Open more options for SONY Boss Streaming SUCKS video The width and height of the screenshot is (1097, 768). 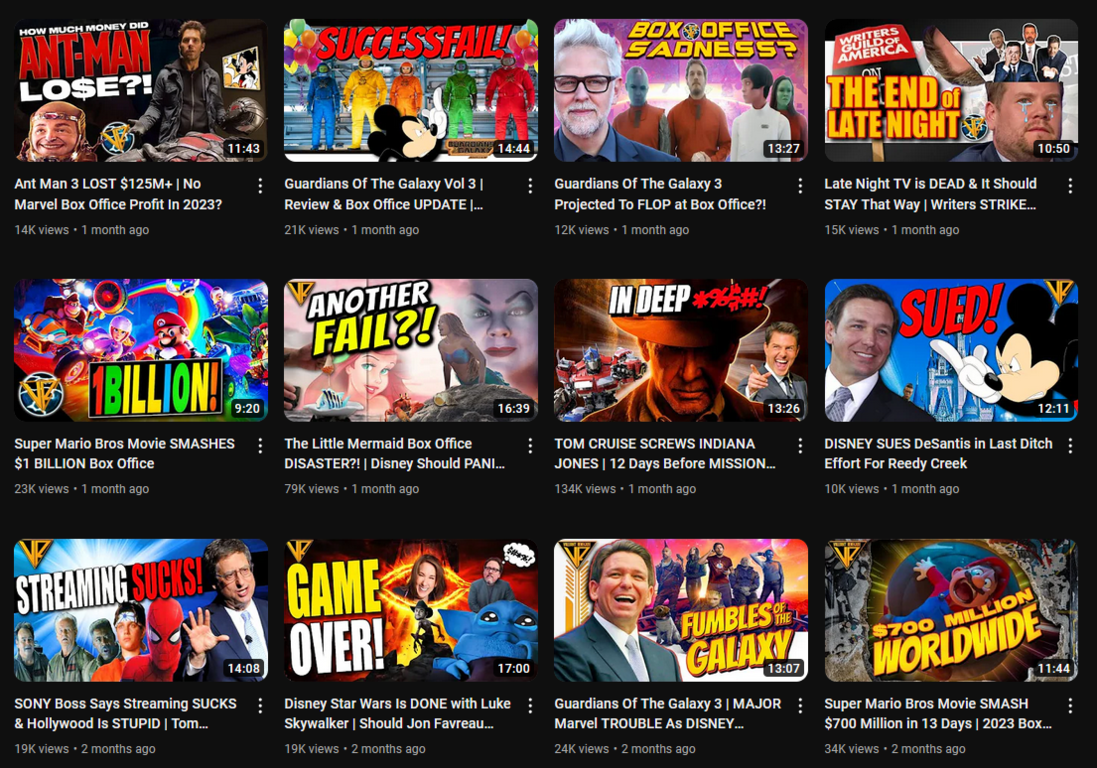260,706
